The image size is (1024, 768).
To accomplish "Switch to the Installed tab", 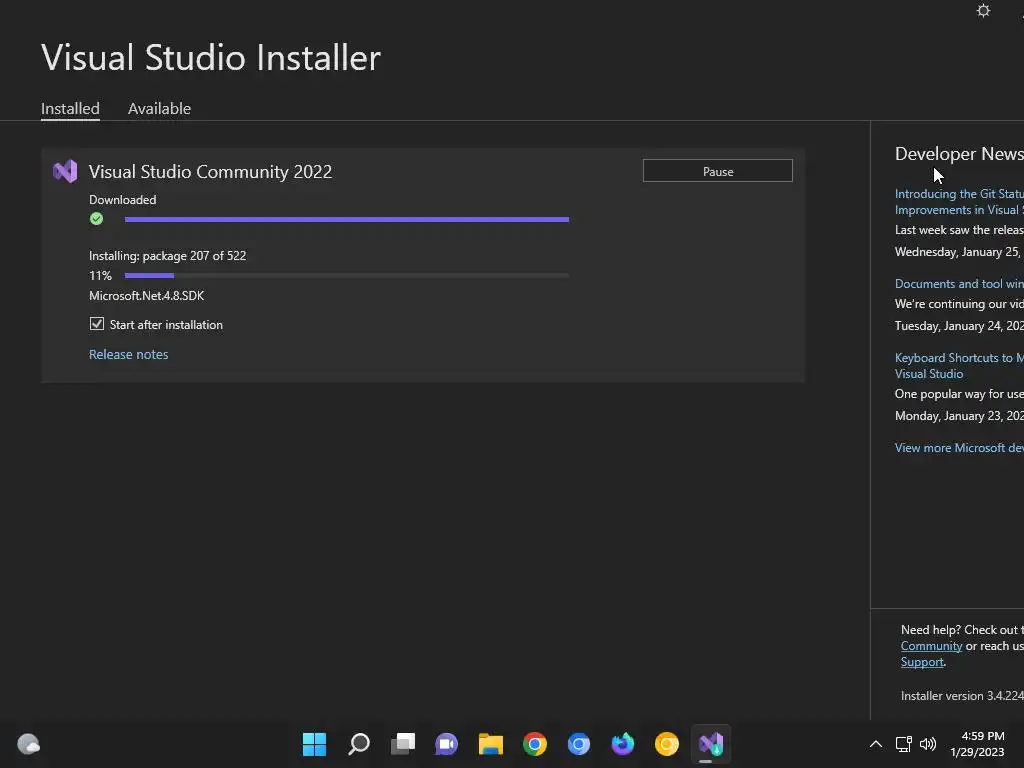I will tap(71, 108).
